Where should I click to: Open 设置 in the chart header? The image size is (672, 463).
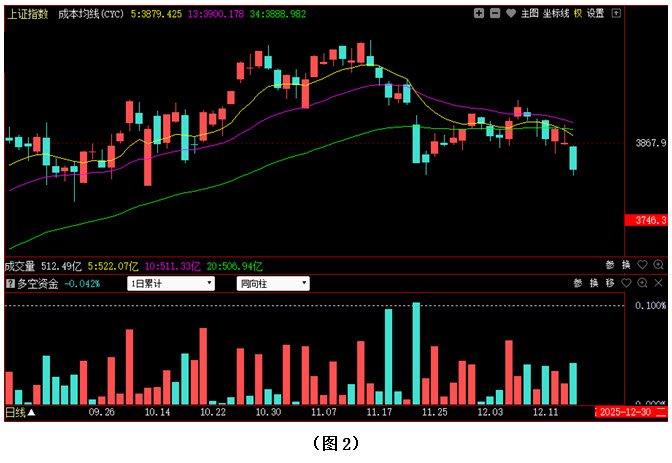tap(596, 14)
